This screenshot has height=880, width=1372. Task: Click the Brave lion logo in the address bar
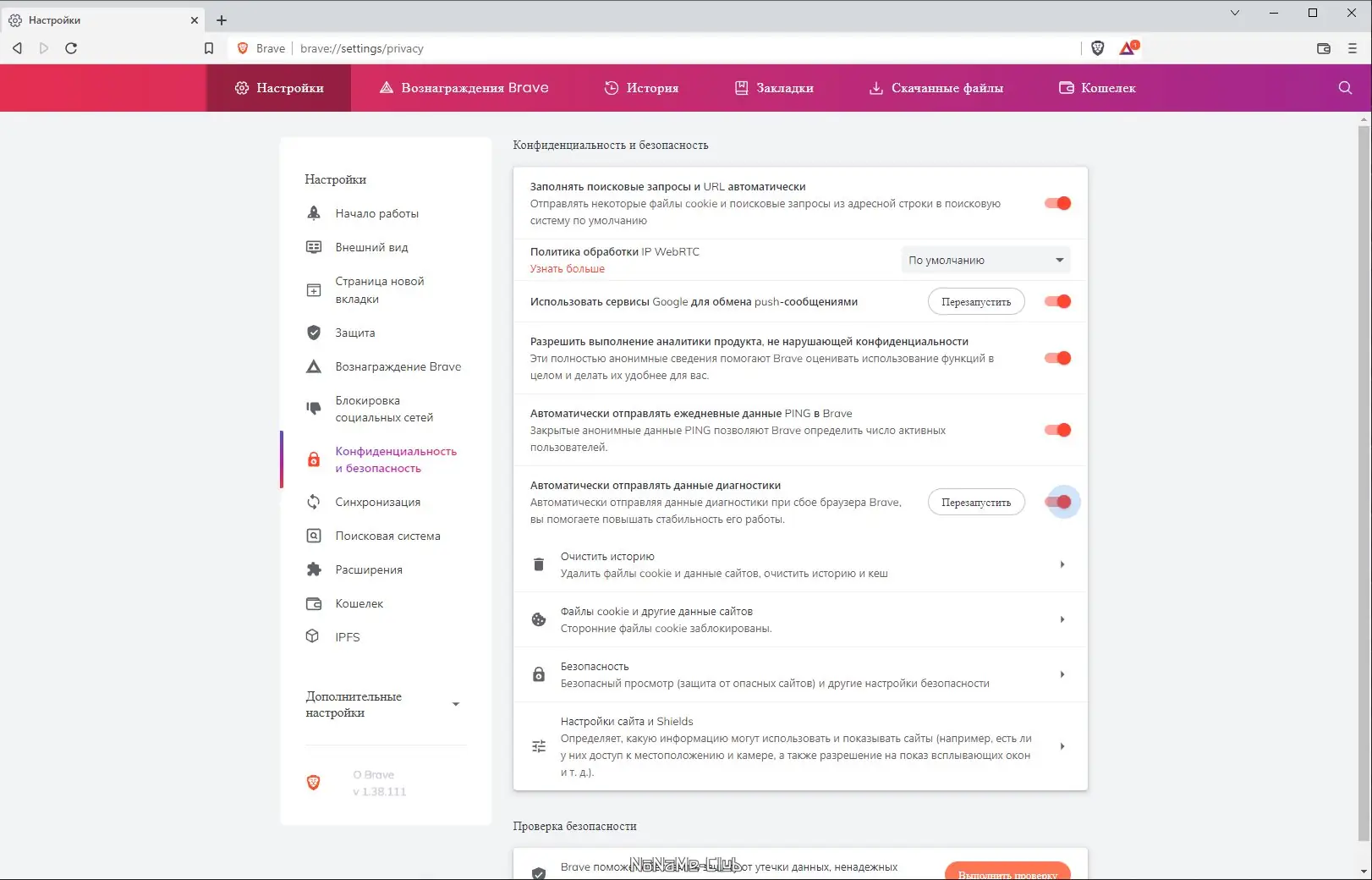pos(244,48)
